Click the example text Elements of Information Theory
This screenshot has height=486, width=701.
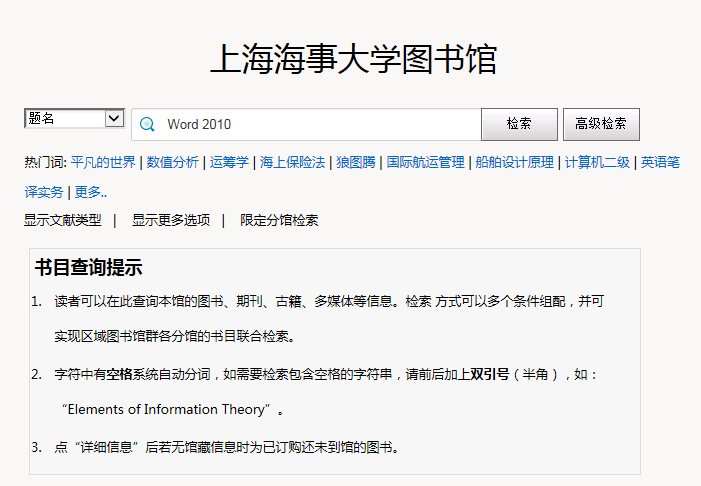pos(166,410)
